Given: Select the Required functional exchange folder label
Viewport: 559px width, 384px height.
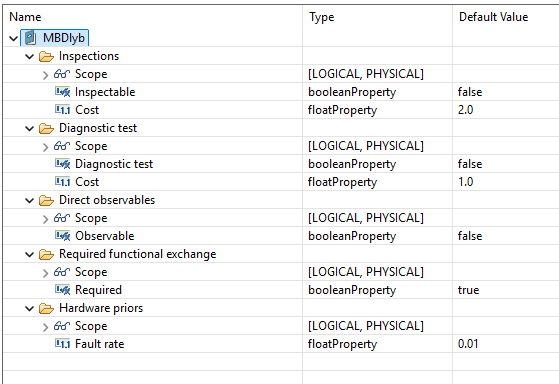Looking at the screenshot, I should pyautogui.click(x=138, y=254).
